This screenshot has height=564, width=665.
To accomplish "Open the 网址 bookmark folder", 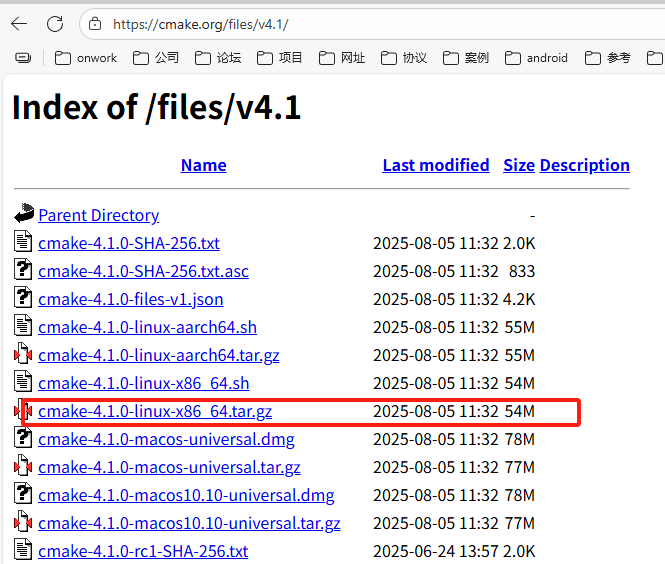I will coord(342,58).
